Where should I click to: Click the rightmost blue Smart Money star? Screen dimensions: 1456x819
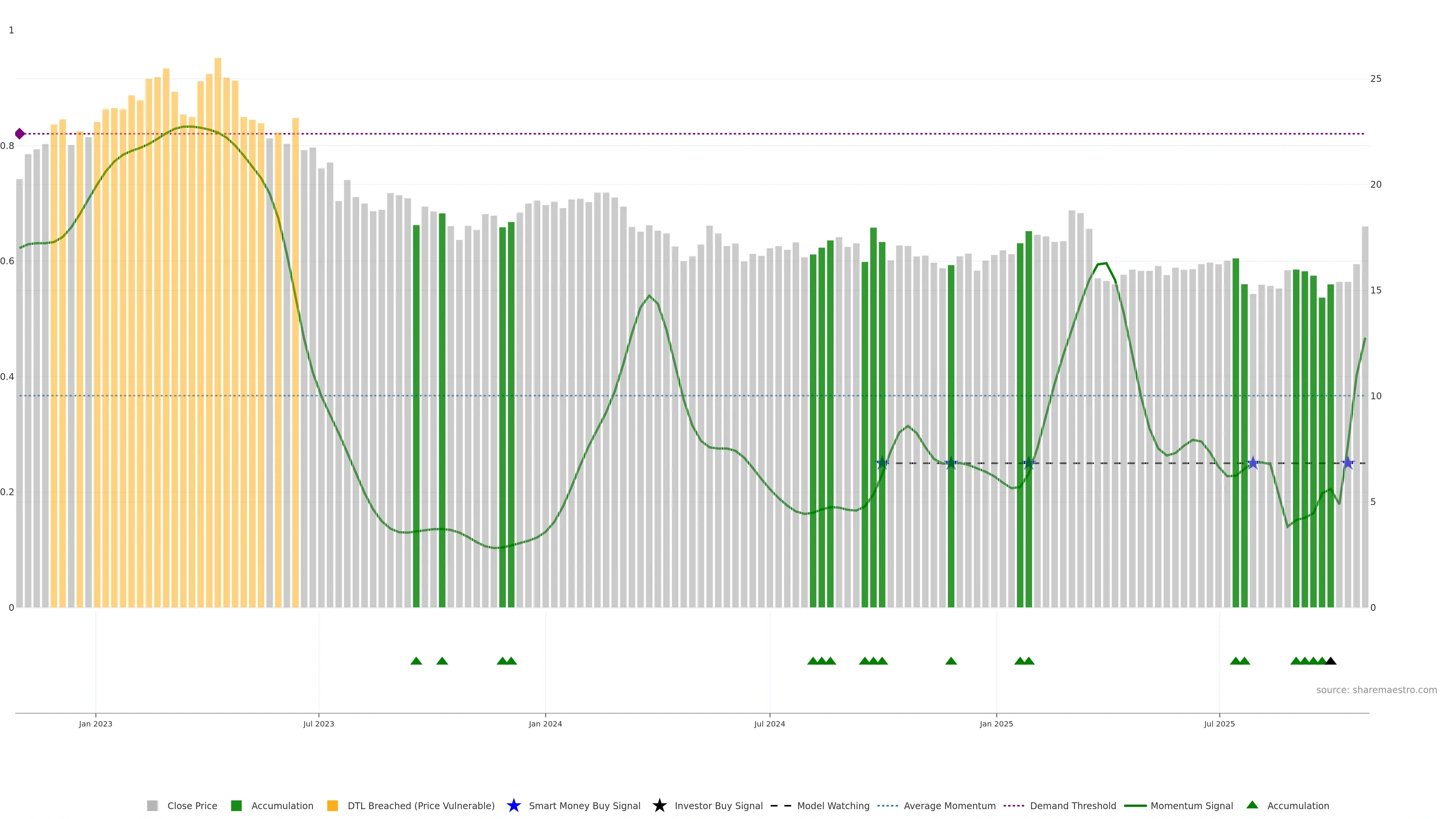[1348, 463]
